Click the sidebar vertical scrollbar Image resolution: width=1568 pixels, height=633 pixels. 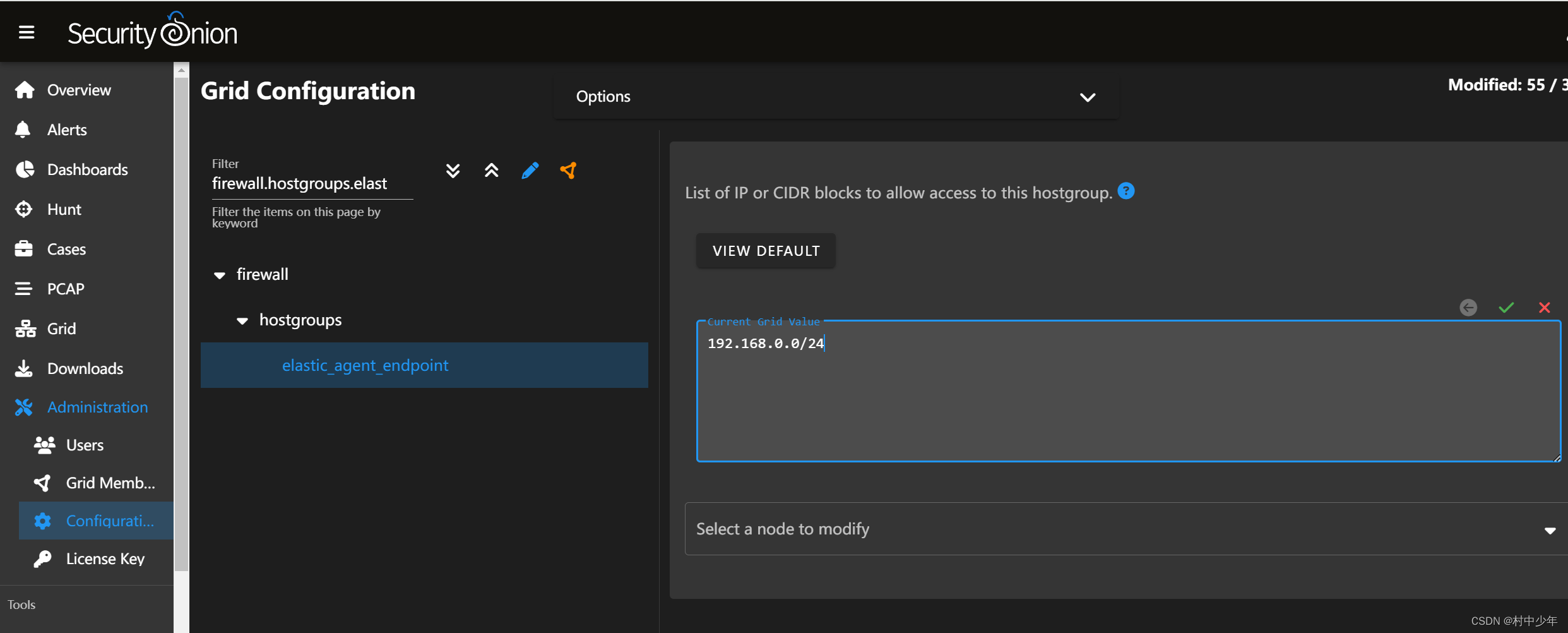pos(181,323)
